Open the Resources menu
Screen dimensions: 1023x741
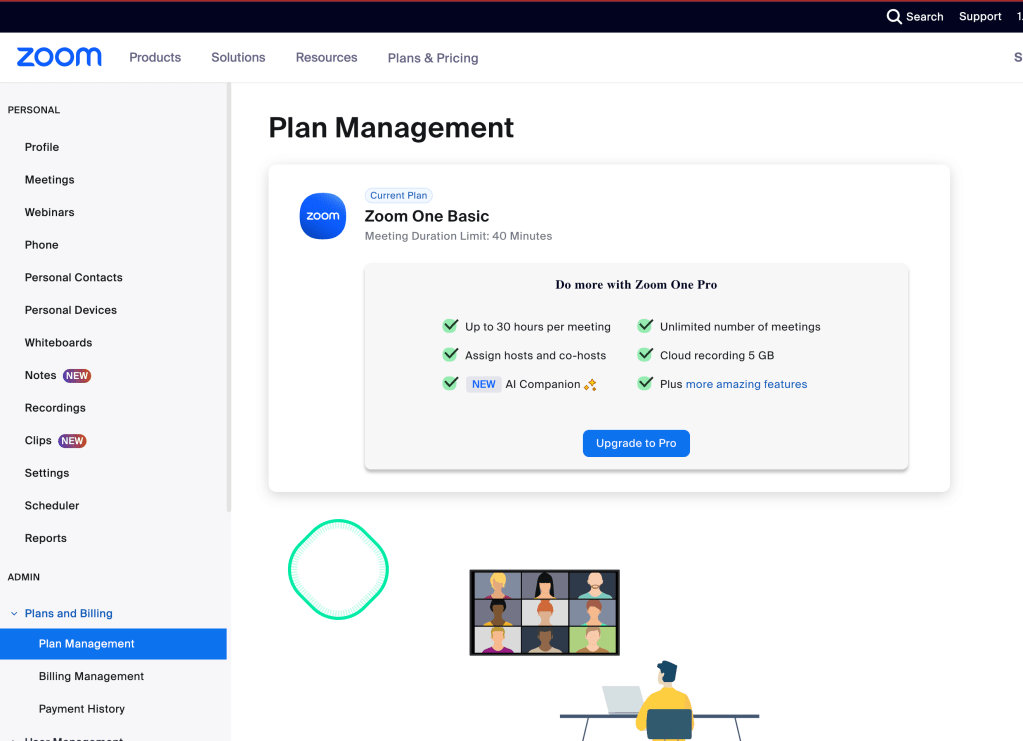327,57
